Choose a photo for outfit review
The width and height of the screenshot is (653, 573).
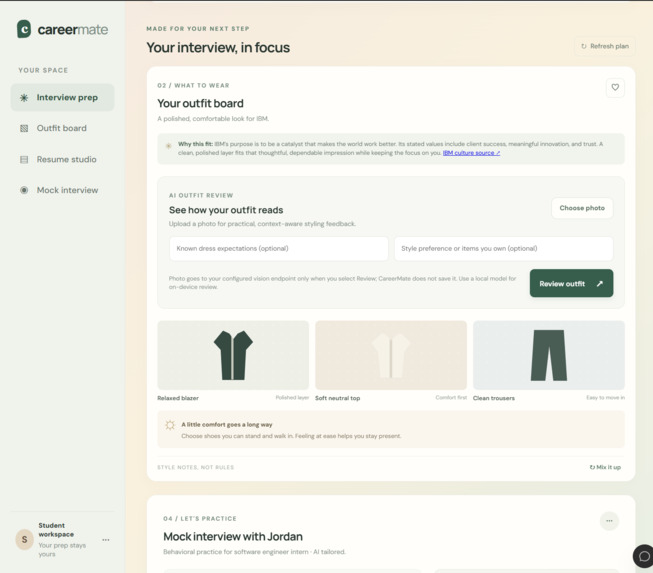pos(582,208)
